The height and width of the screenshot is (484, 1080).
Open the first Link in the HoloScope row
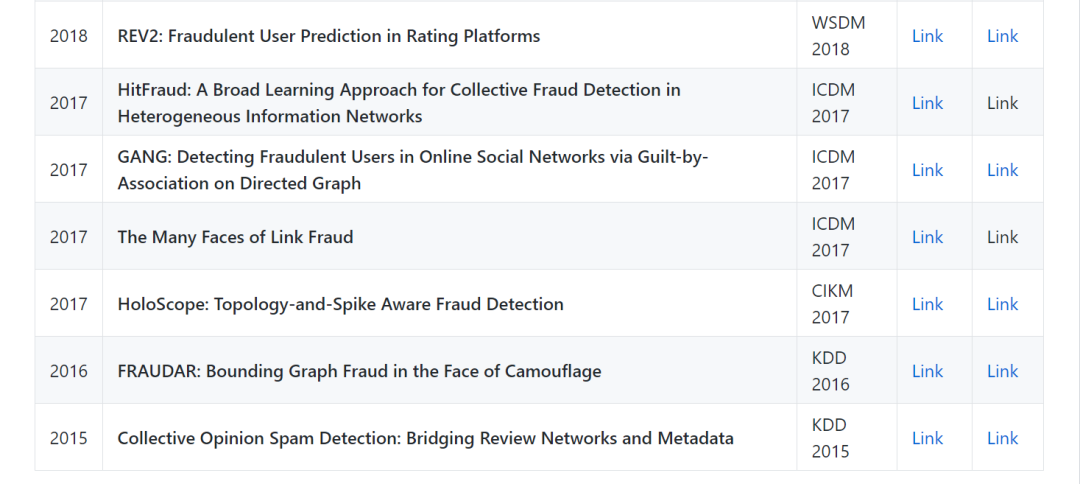(927, 304)
